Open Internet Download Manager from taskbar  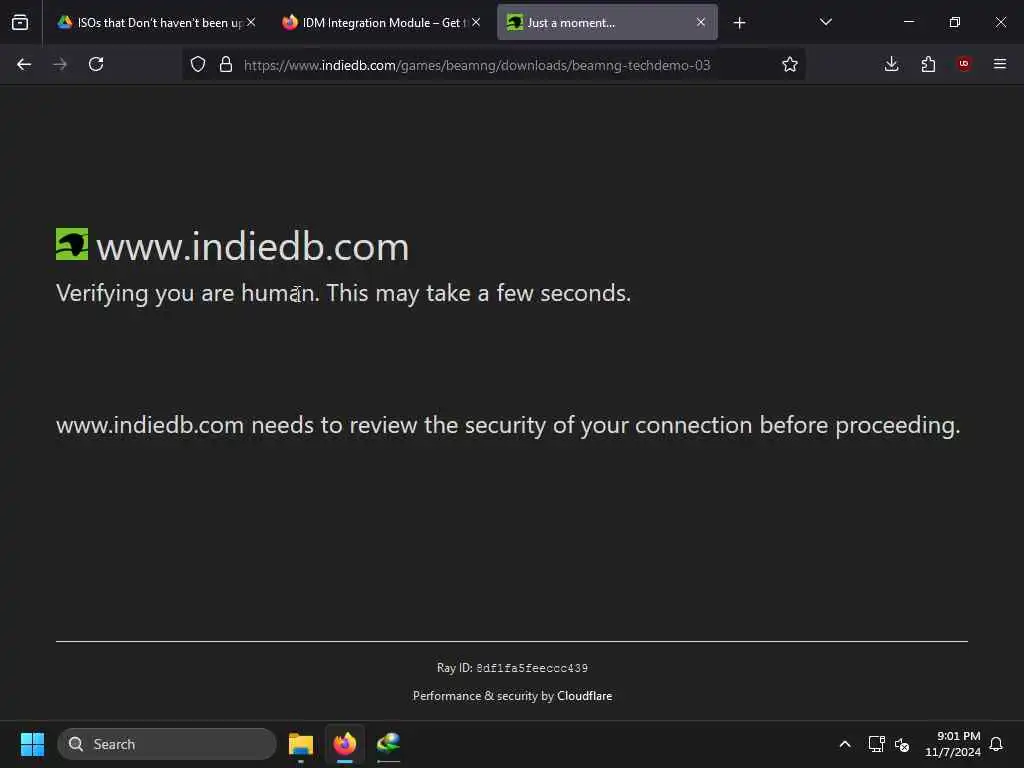pyautogui.click(x=389, y=744)
